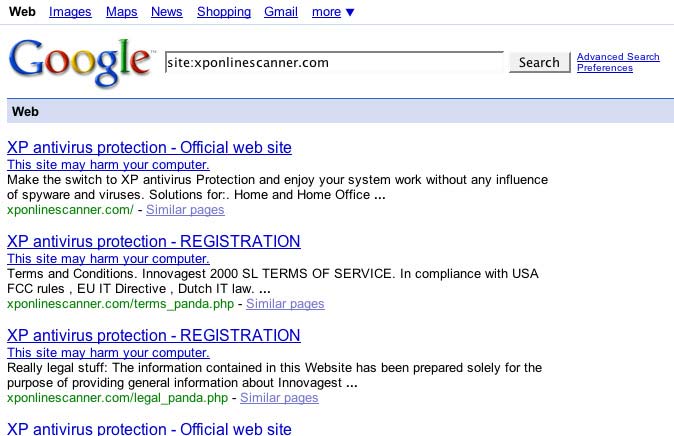Image resolution: width=674 pixels, height=436 pixels.
Task: Open REGISTRATION result for legal_panda.php
Action: point(153,336)
